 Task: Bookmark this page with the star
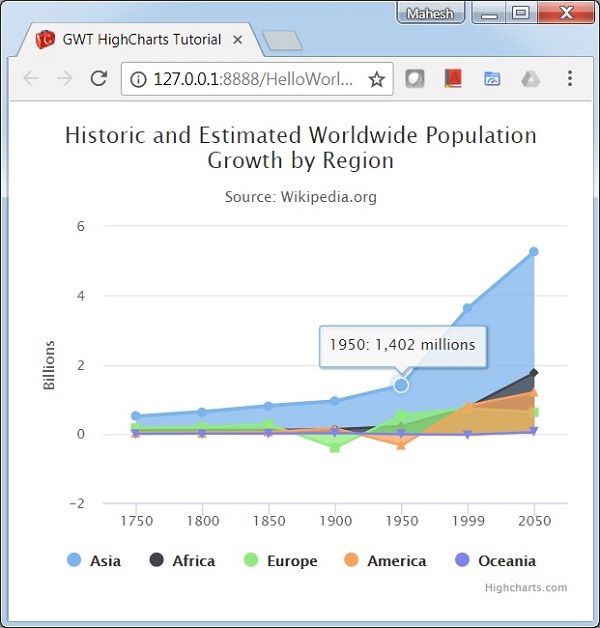[x=376, y=79]
